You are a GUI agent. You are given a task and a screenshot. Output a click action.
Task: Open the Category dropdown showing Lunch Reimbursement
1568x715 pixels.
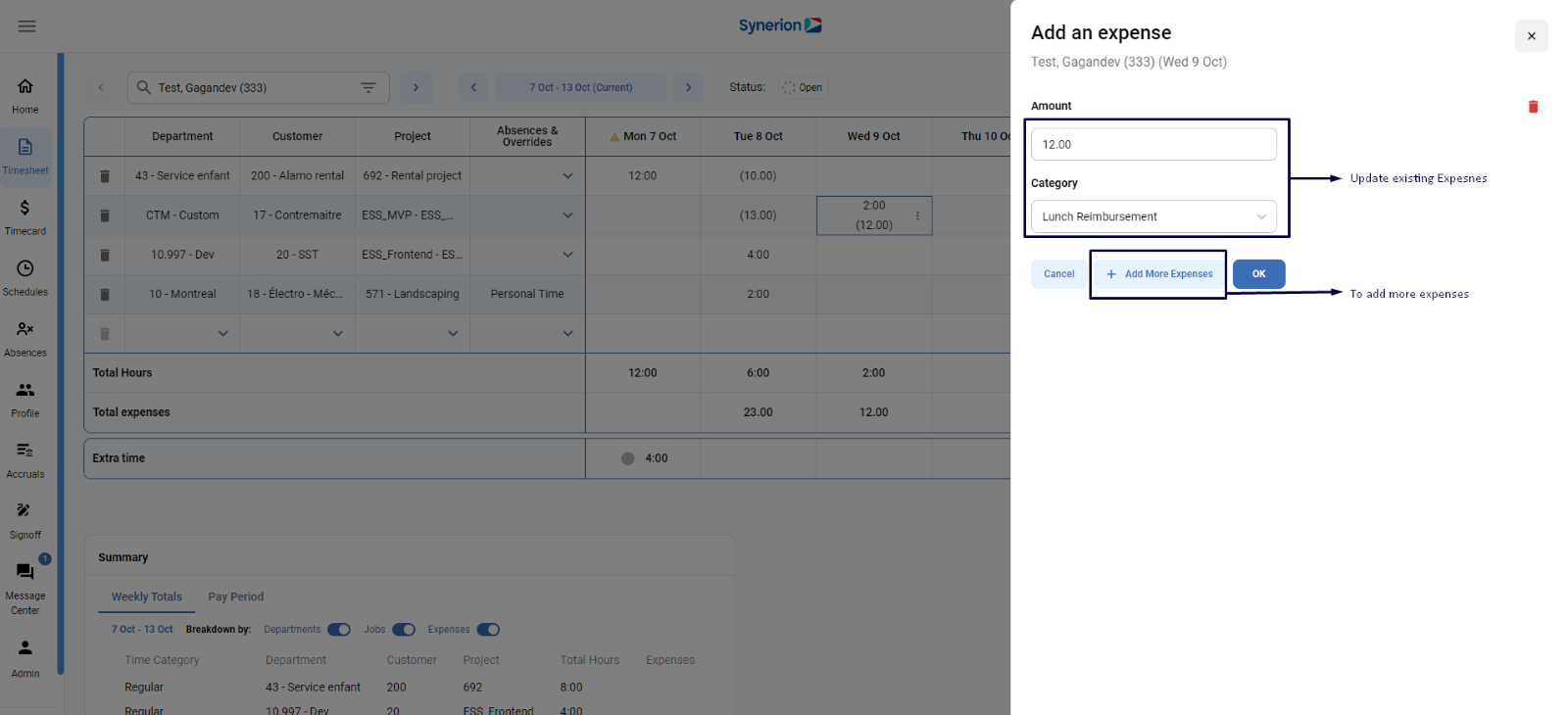[x=1153, y=216]
